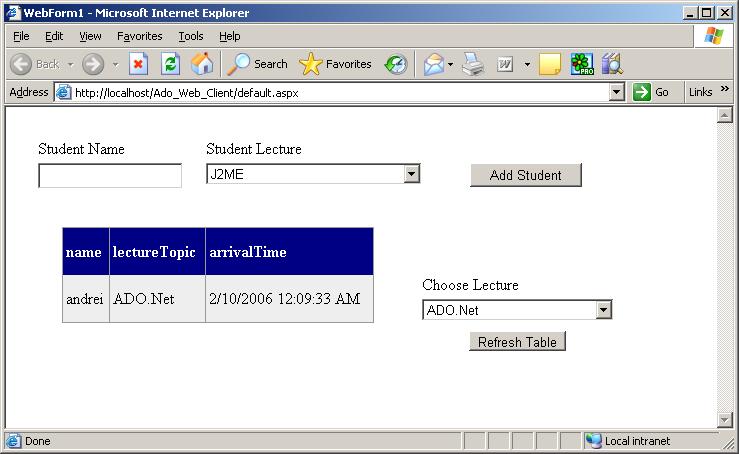The image size is (739, 454).
Task: Click the yellow note toolbar icon
Action: pos(550,64)
